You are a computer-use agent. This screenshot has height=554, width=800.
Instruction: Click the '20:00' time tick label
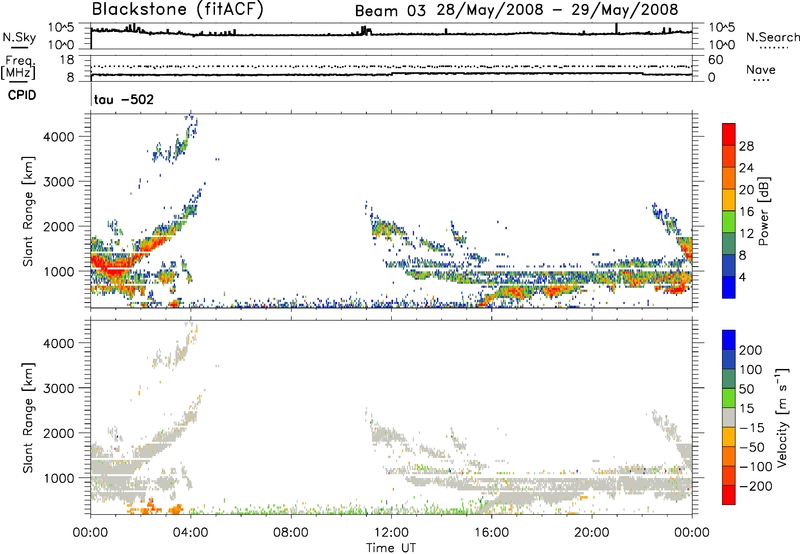pyautogui.click(x=591, y=533)
